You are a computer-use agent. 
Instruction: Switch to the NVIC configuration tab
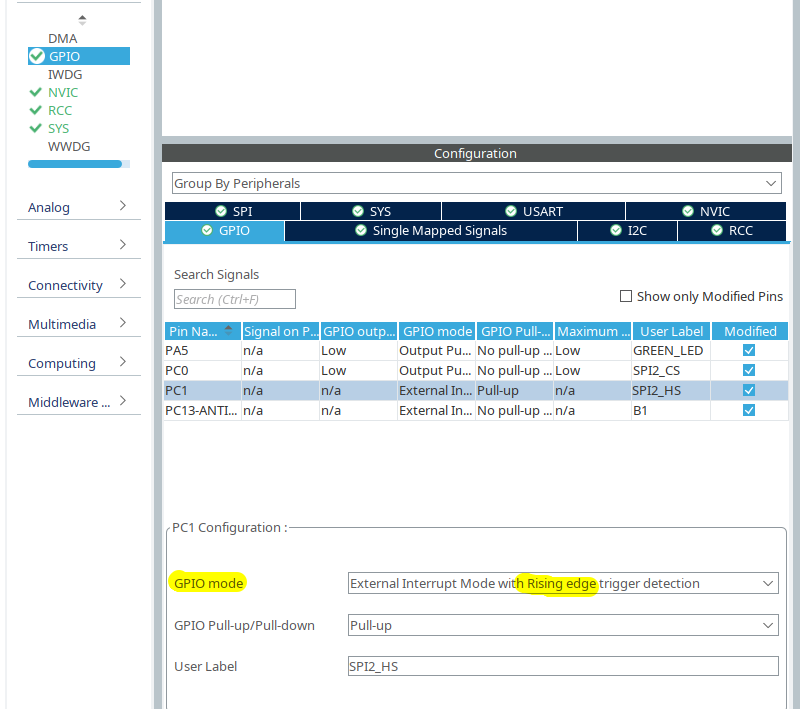[706, 211]
